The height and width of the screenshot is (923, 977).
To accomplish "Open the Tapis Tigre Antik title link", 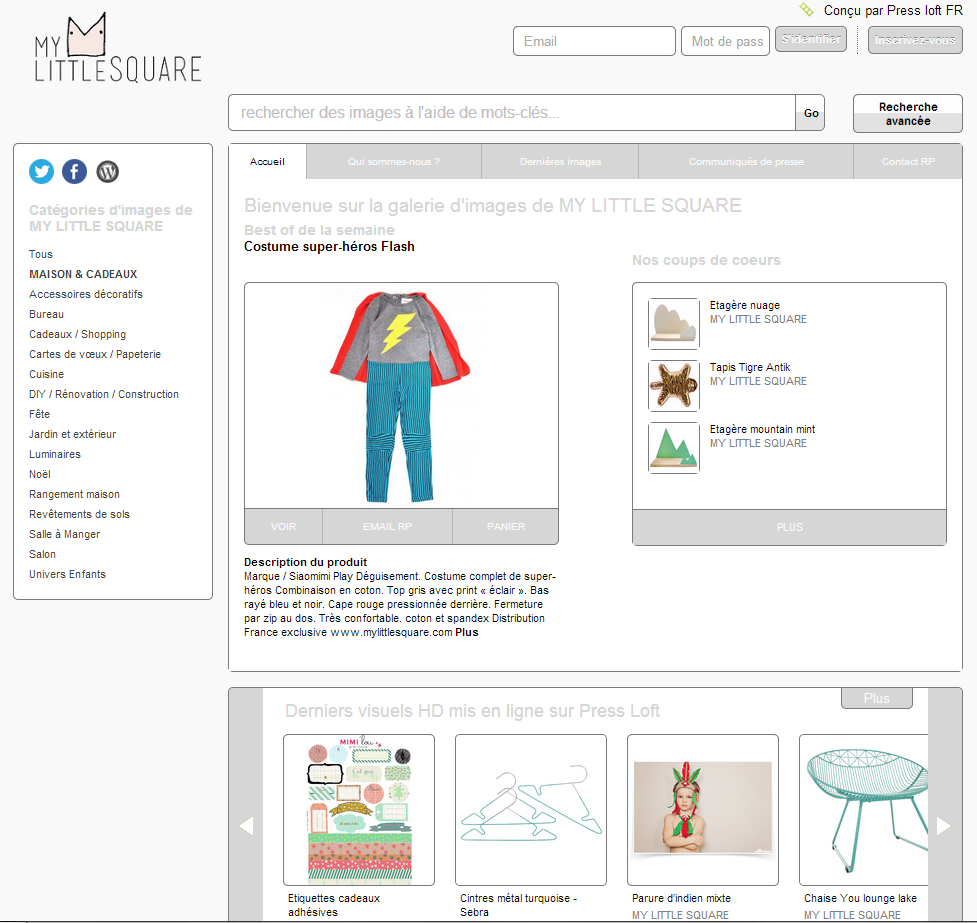I will (x=750, y=367).
